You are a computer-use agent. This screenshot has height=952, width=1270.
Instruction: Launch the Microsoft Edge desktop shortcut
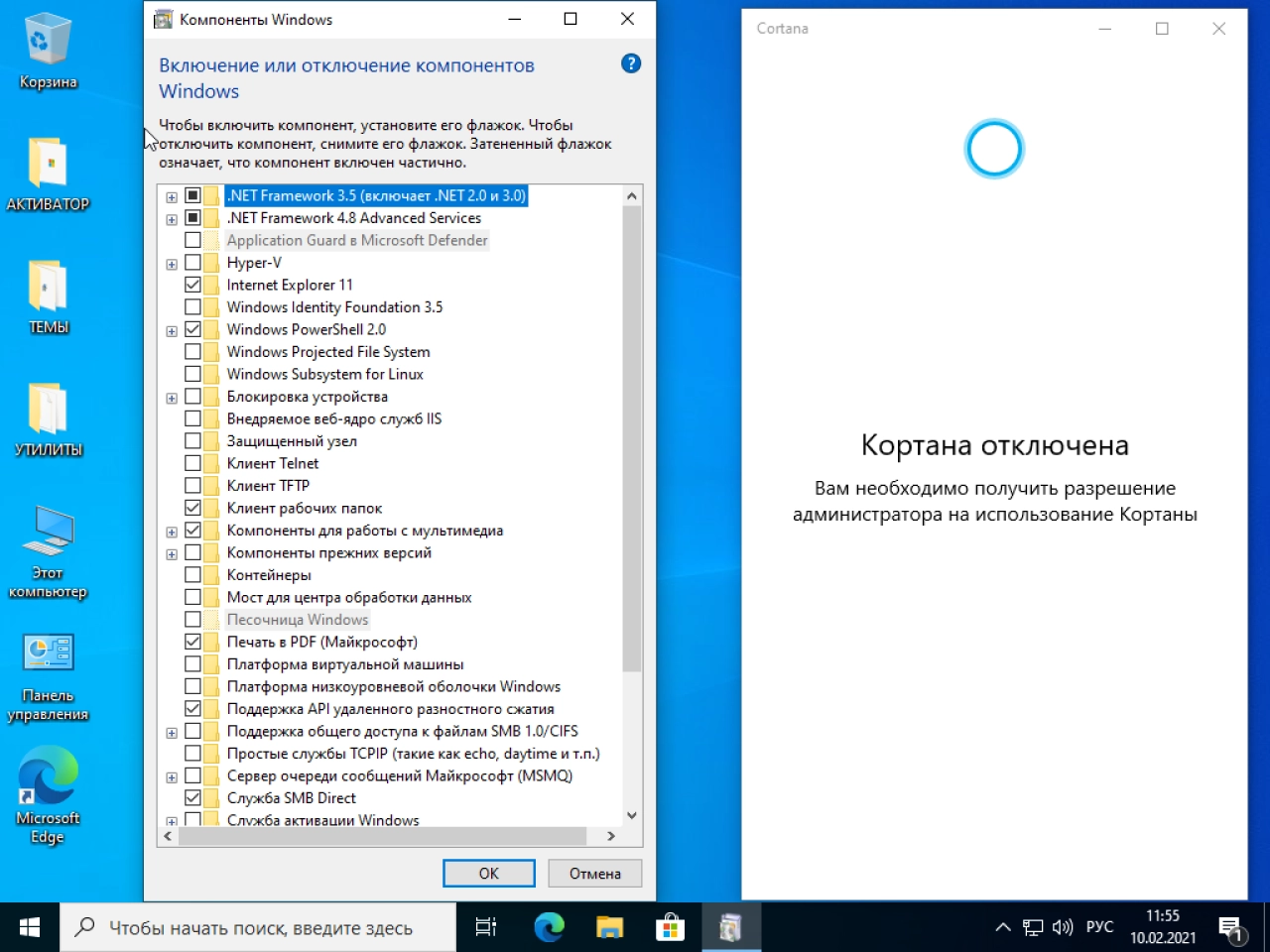[48, 796]
